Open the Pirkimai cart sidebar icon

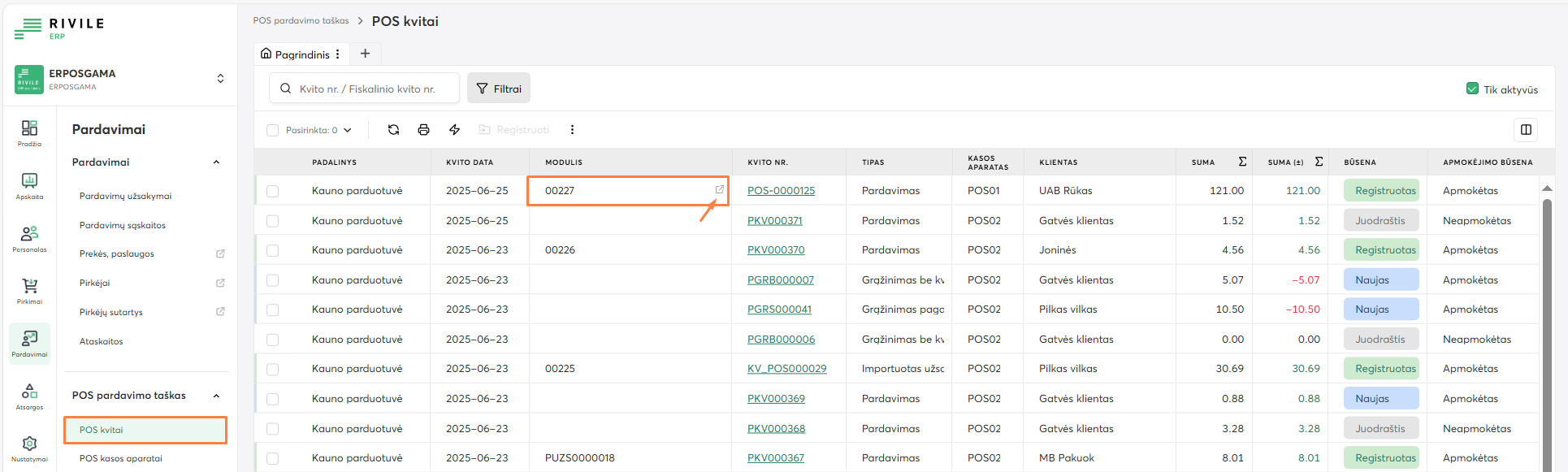pyautogui.click(x=29, y=290)
